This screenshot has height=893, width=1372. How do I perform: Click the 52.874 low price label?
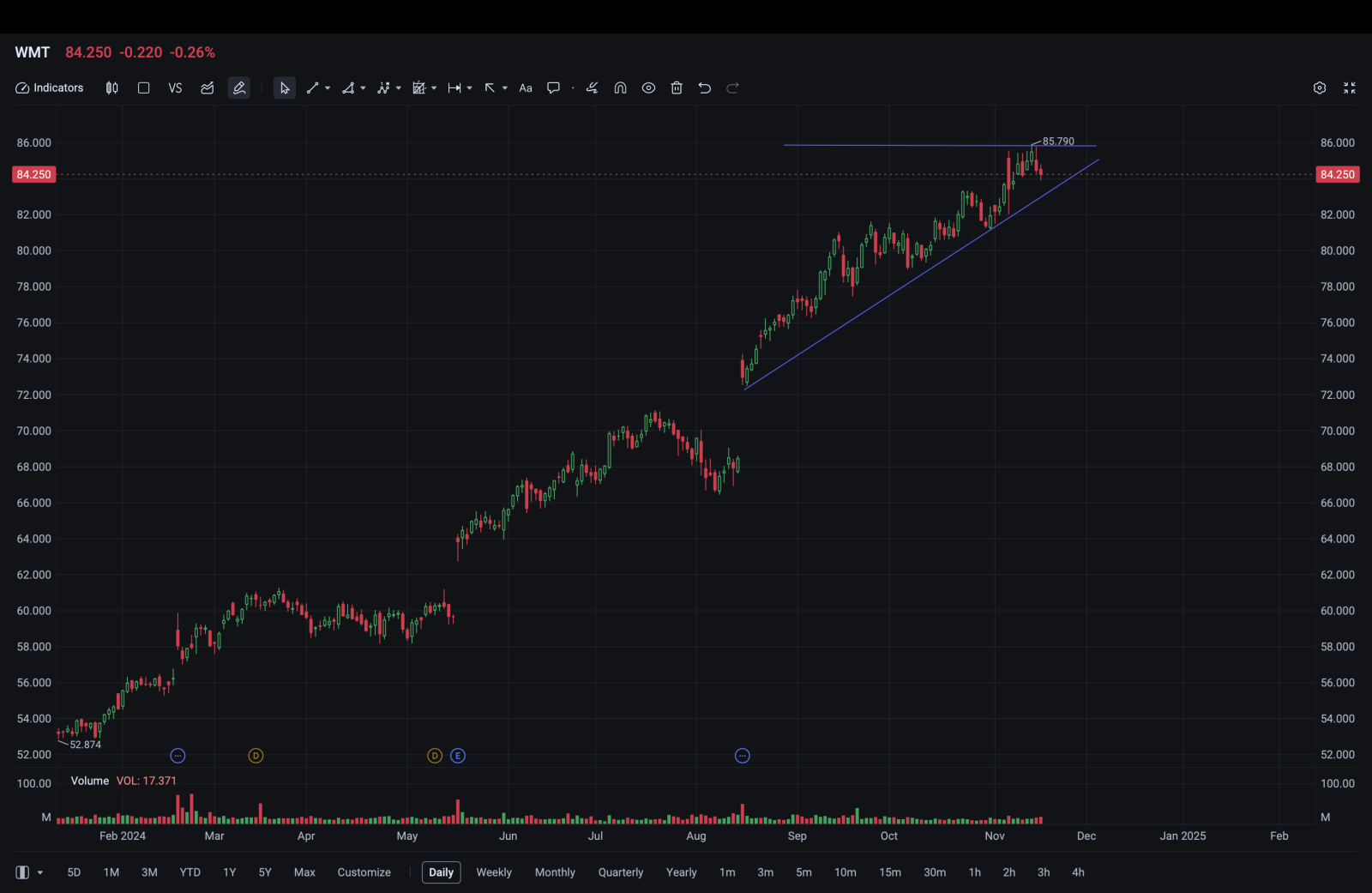pos(86,745)
